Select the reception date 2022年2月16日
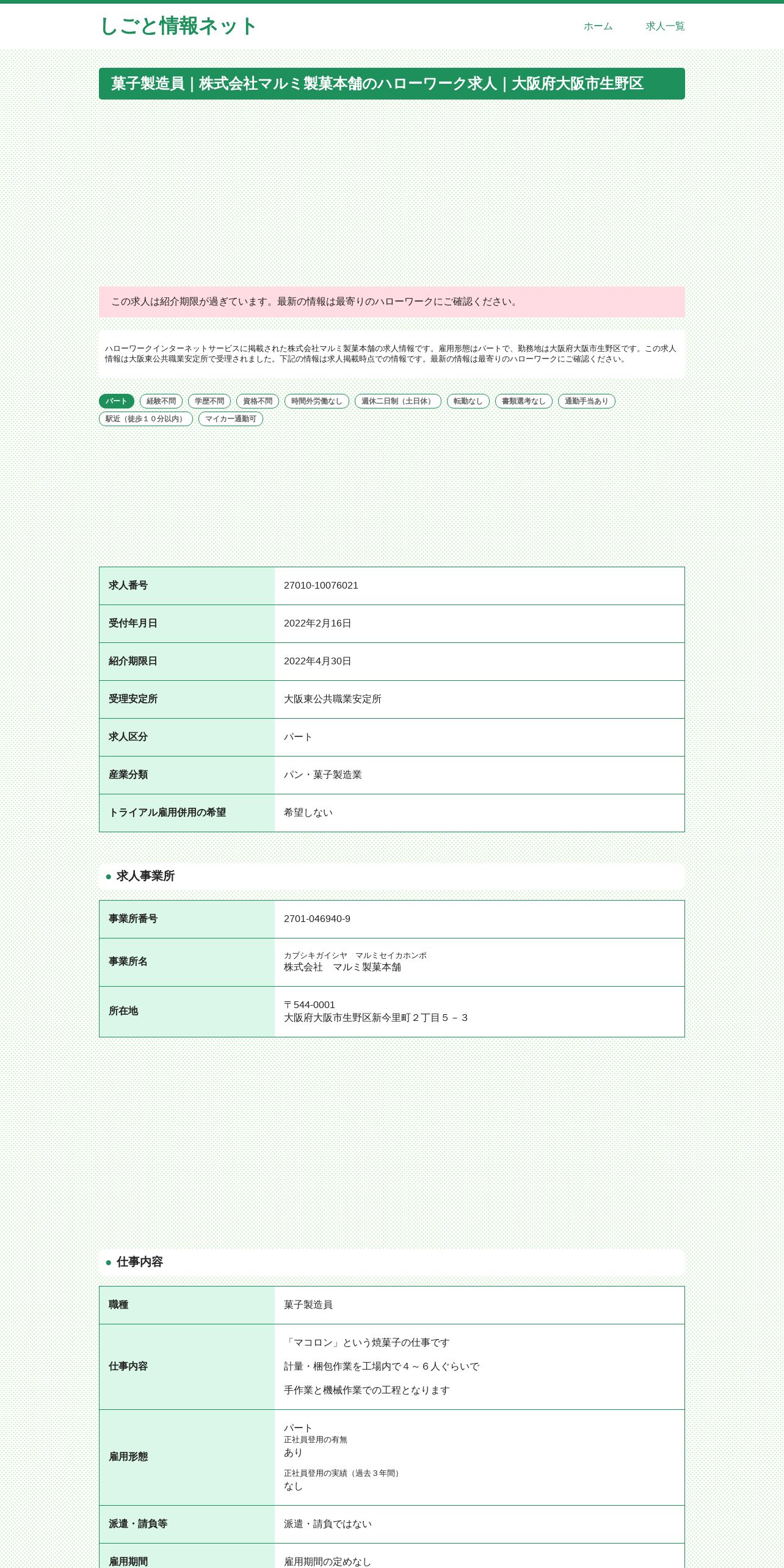 pyautogui.click(x=318, y=623)
